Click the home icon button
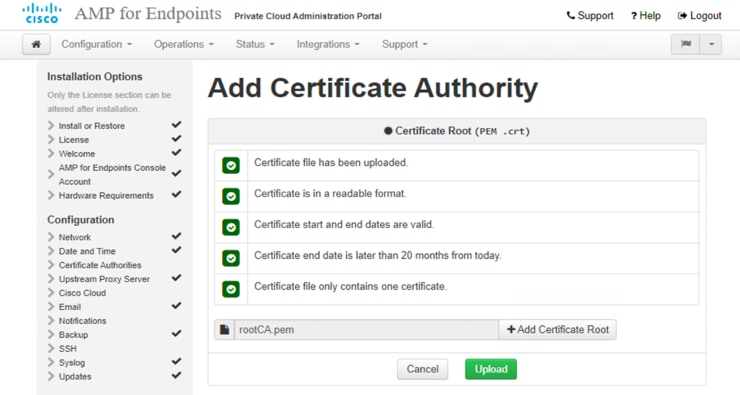 pos(36,44)
